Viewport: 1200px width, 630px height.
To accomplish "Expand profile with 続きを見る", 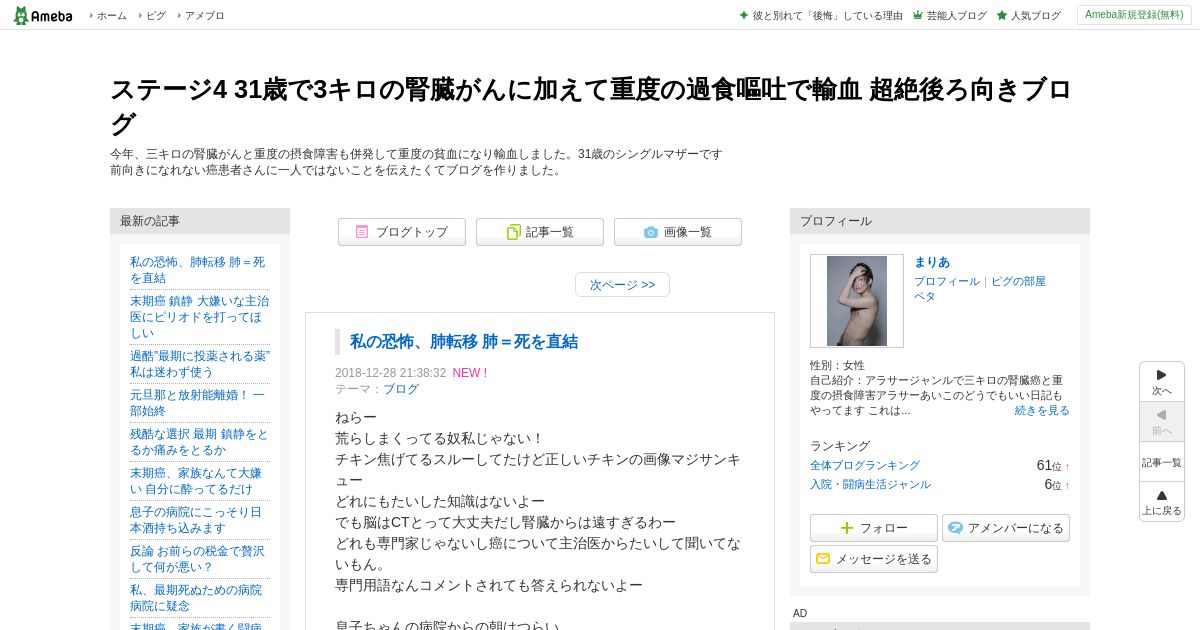I will click(1042, 411).
